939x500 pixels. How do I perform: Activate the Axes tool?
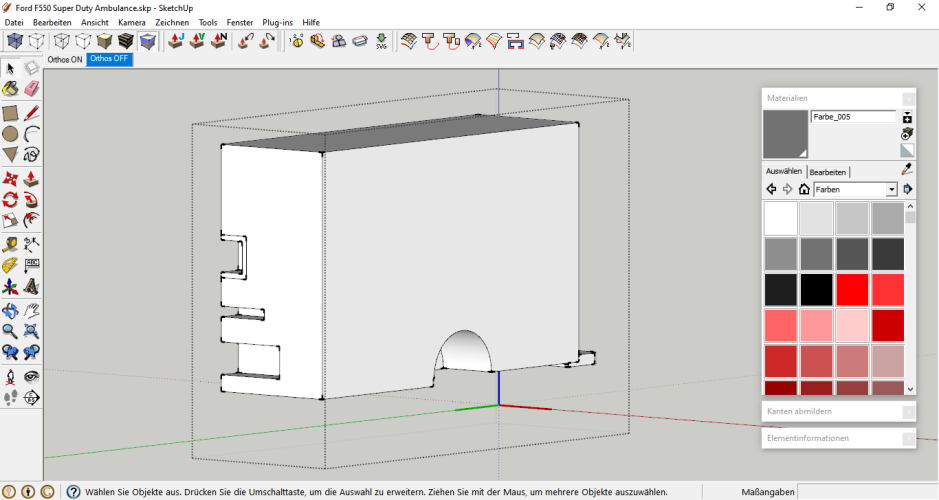click(x=10, y=286)
